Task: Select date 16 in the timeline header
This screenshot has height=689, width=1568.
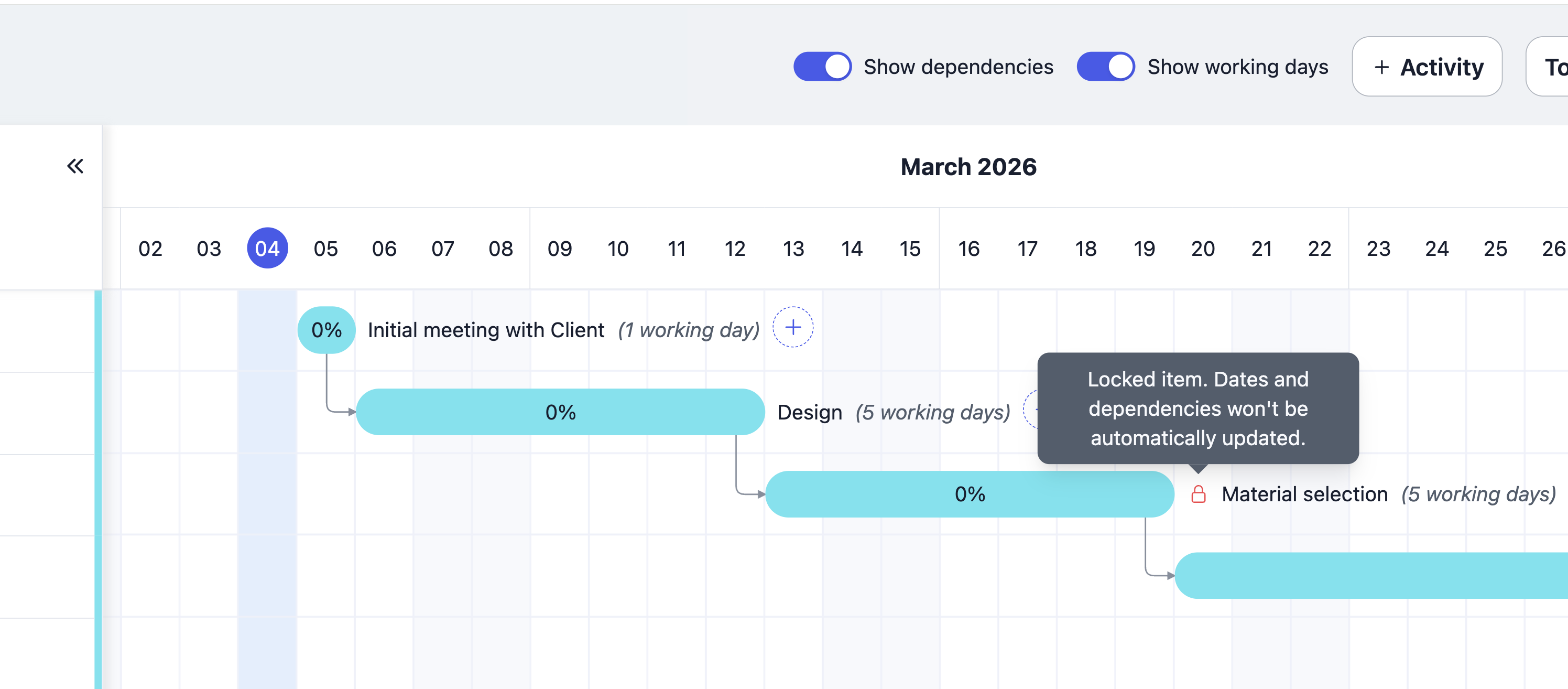Action: 968,249
